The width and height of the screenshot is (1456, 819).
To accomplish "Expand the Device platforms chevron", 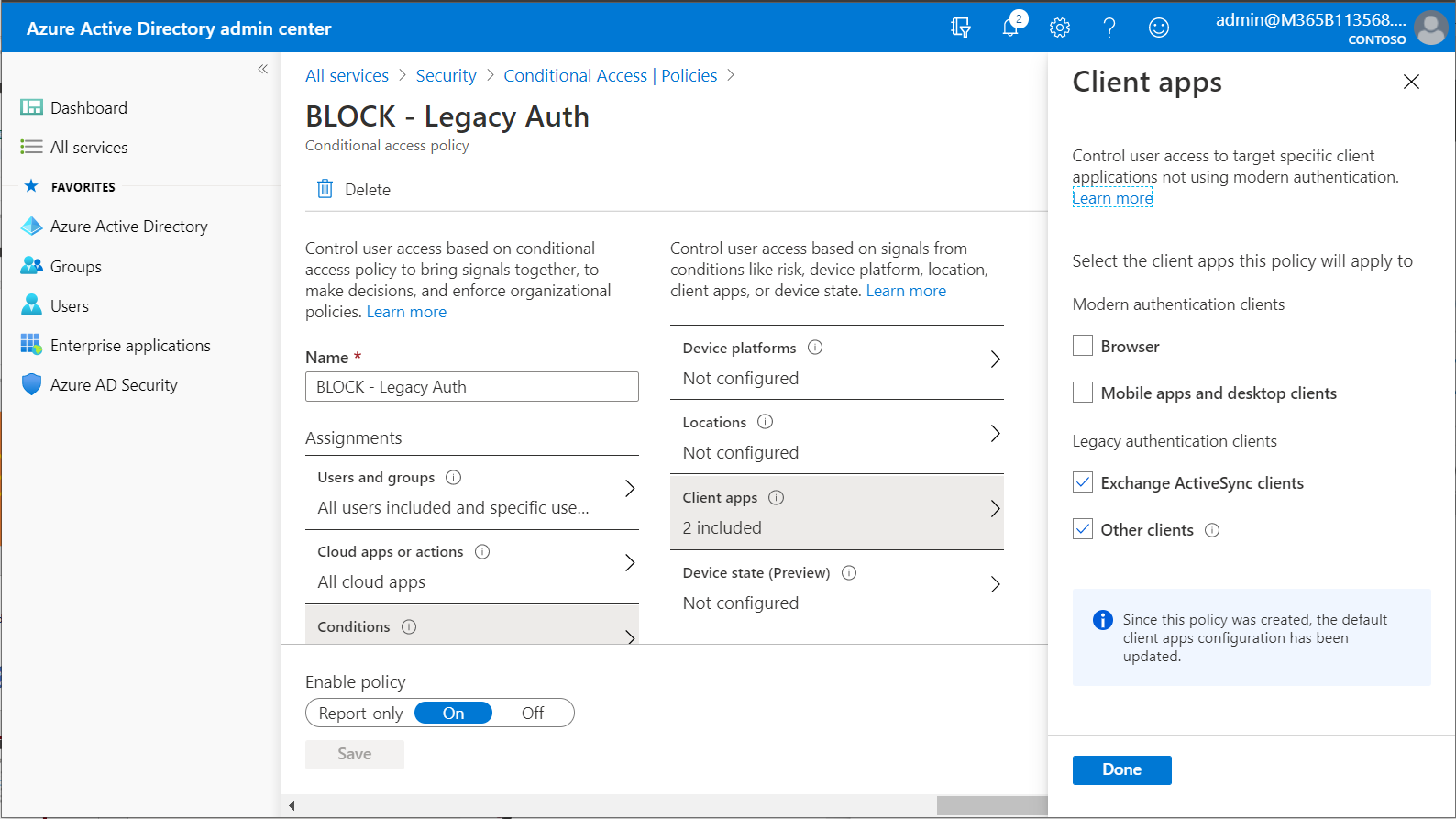I will tap(995, 359).
